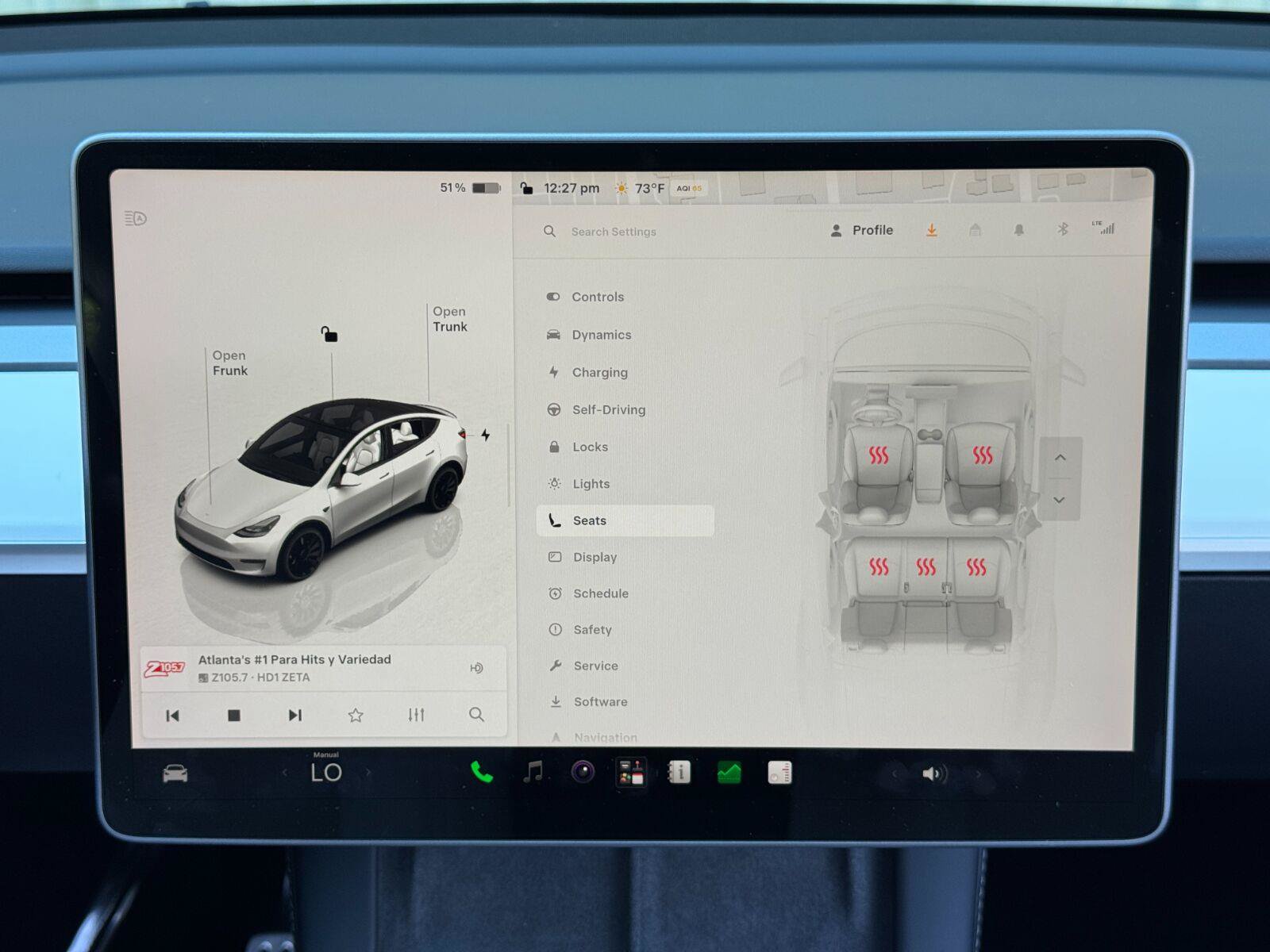1270x952 pixels.
Task: Tap the HomeLink garage icon
Action: (x=976, y=230)
